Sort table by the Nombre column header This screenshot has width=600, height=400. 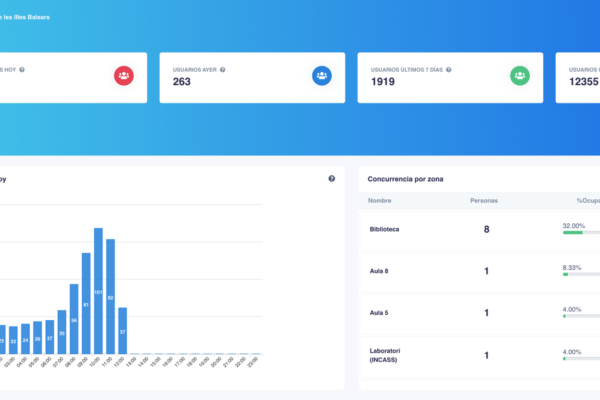pyautogui.click(x=380, y=200)
